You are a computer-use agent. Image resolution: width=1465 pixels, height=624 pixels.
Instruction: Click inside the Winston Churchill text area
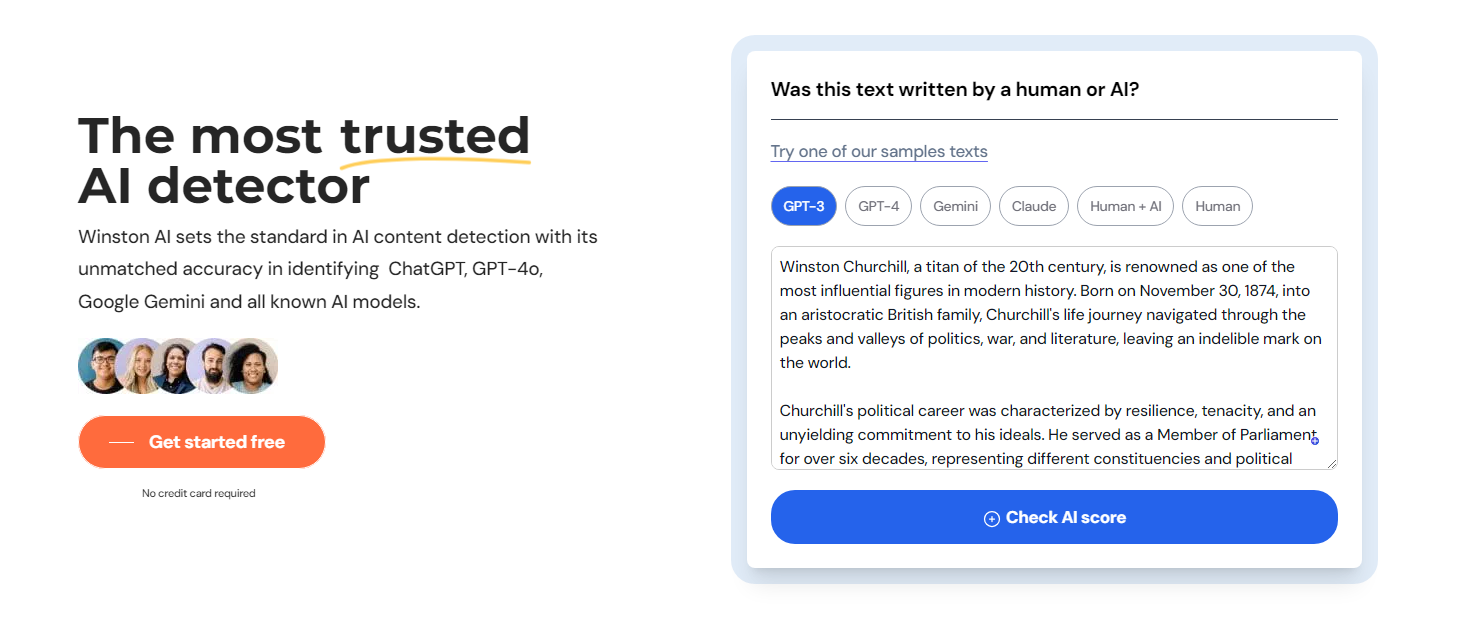[1054, 358]
